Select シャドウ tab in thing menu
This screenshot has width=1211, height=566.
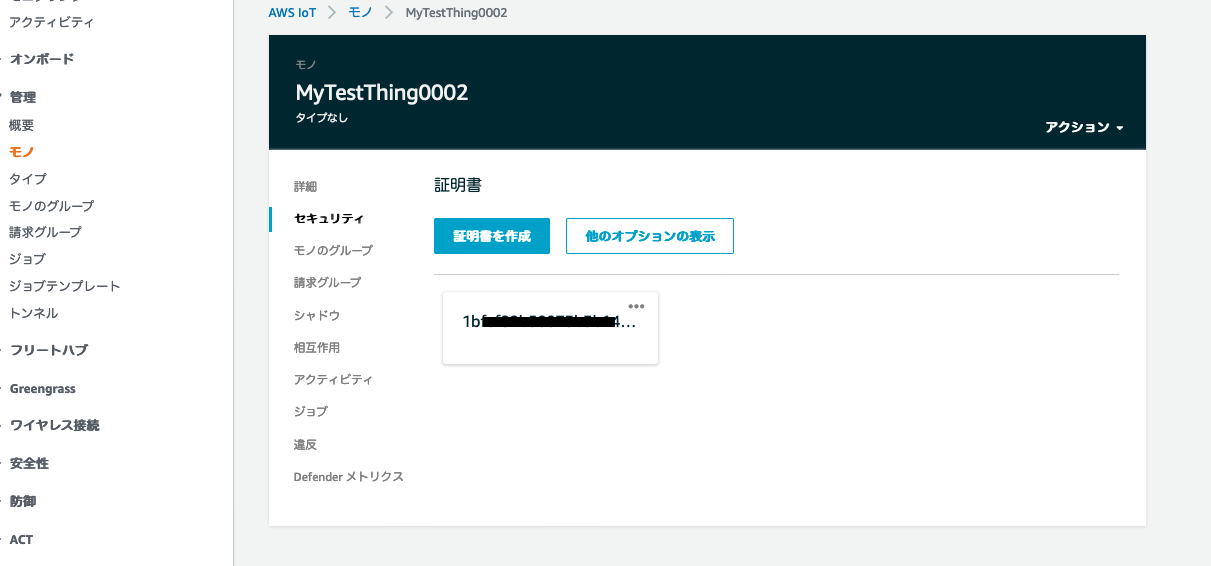(317, 315)
